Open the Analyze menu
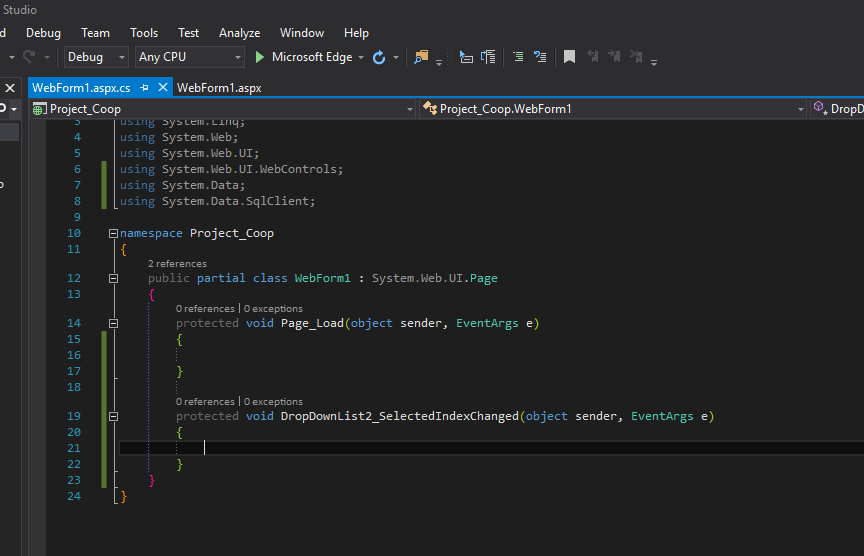Image resolution: width=864 pixels, height=556 pixels. 239,33
